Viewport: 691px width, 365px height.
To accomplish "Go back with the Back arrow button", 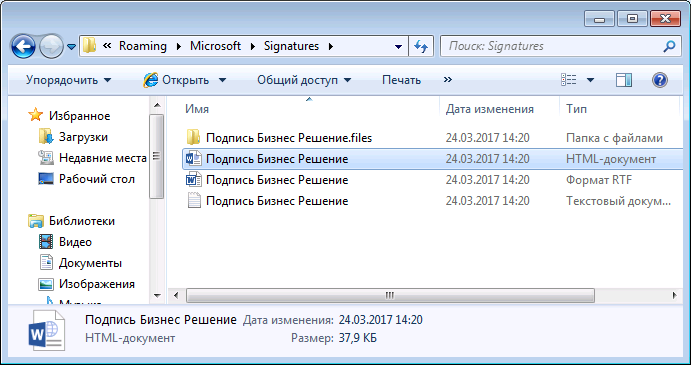I will coord(23,46).
